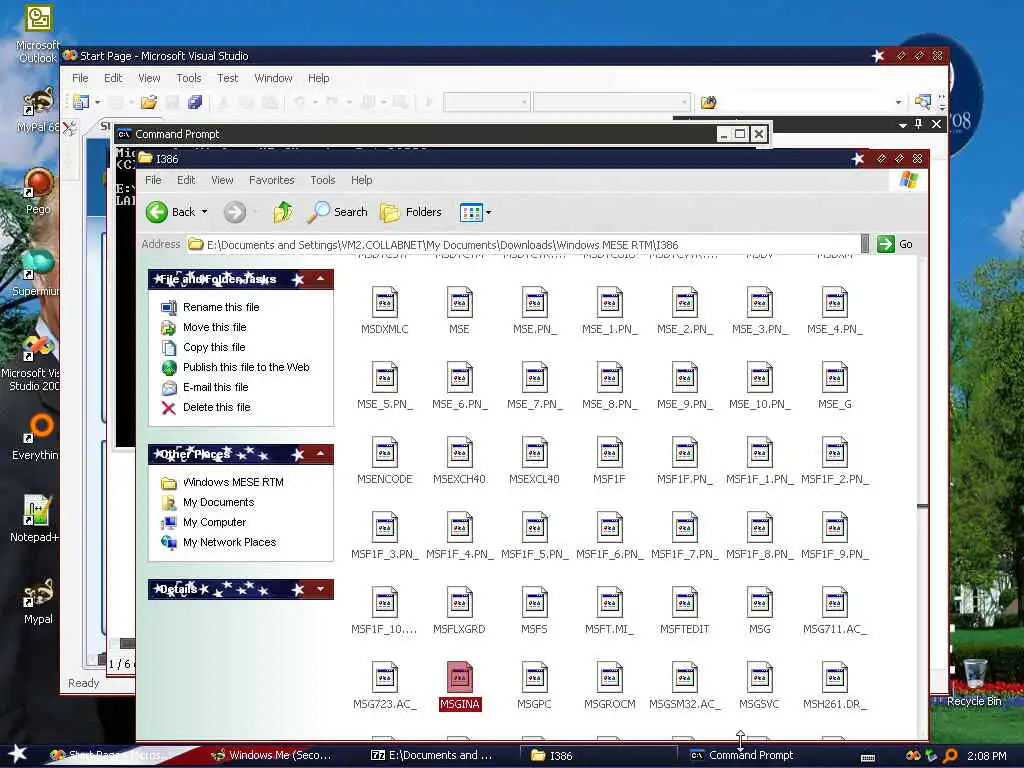This screenshot has width=1024, height=768.
Task: Open Search in I386 window
Action: 338,212
